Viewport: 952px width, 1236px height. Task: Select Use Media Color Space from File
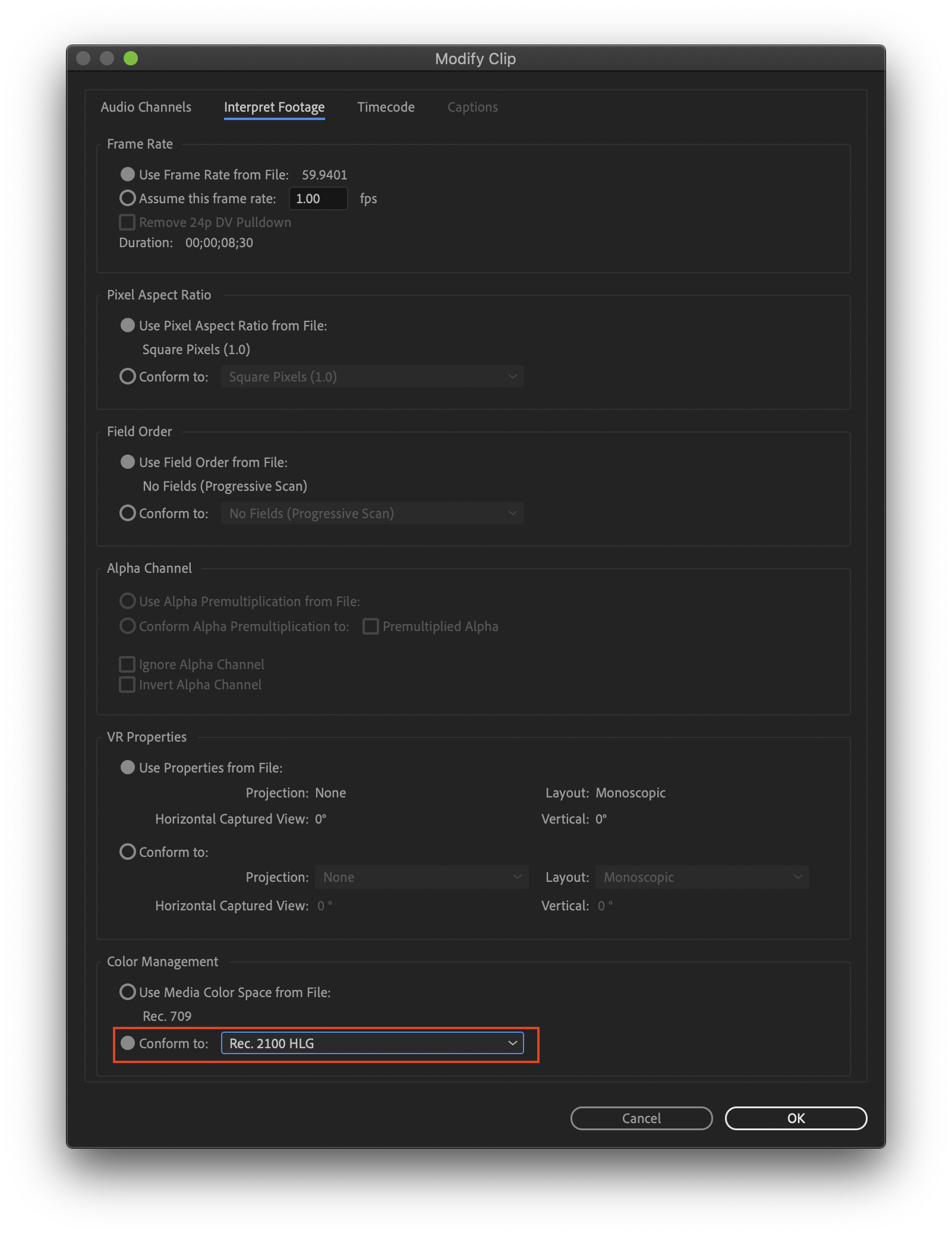[x=128, y=992]
